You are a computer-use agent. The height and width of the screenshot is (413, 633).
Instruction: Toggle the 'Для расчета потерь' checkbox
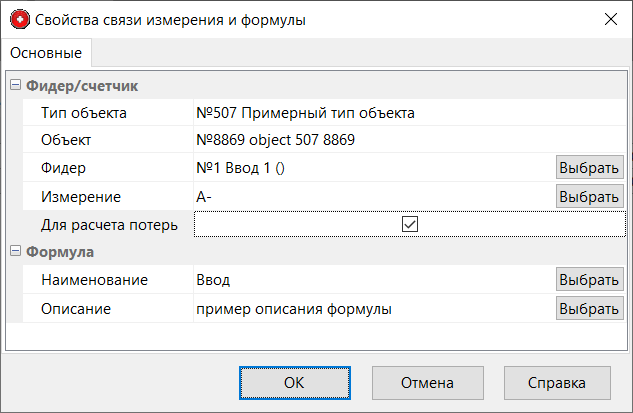[409, 225]
